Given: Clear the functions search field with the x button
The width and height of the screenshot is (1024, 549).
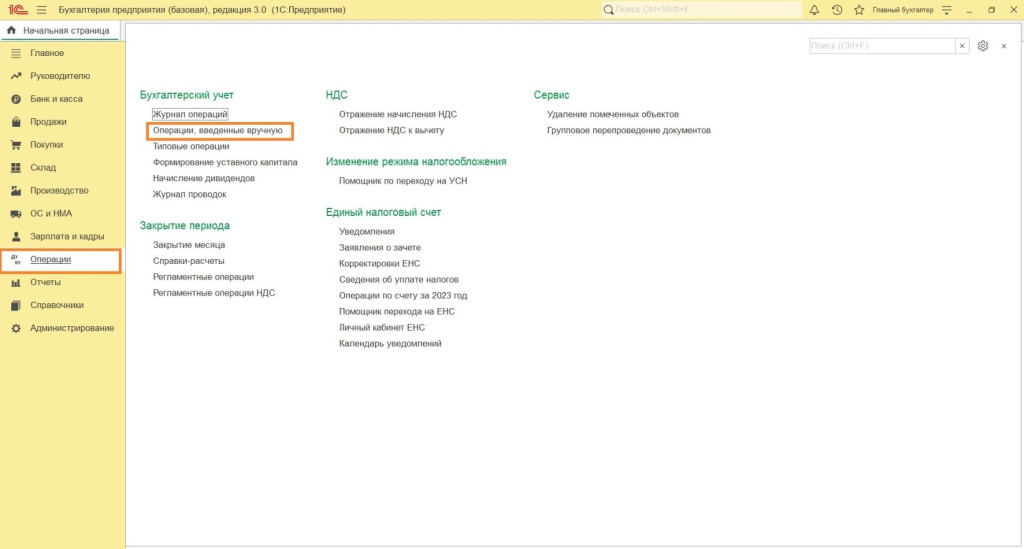Looking at the screenshot, I should click(962, 46).
